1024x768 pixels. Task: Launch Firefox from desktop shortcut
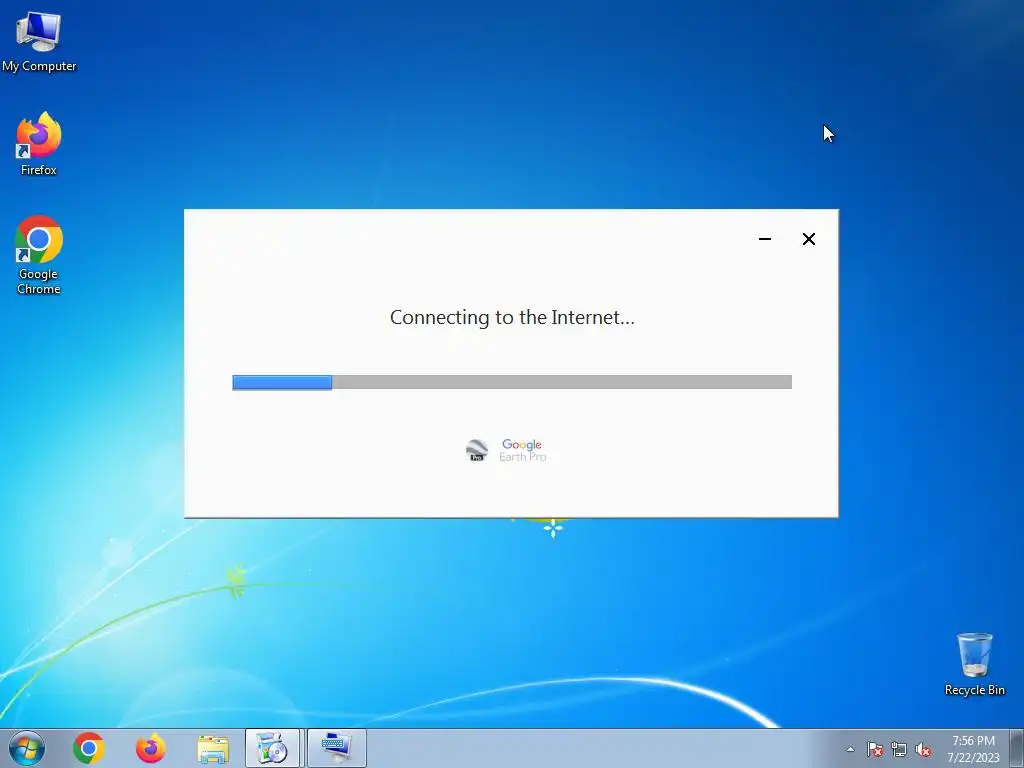pos(39,144)
